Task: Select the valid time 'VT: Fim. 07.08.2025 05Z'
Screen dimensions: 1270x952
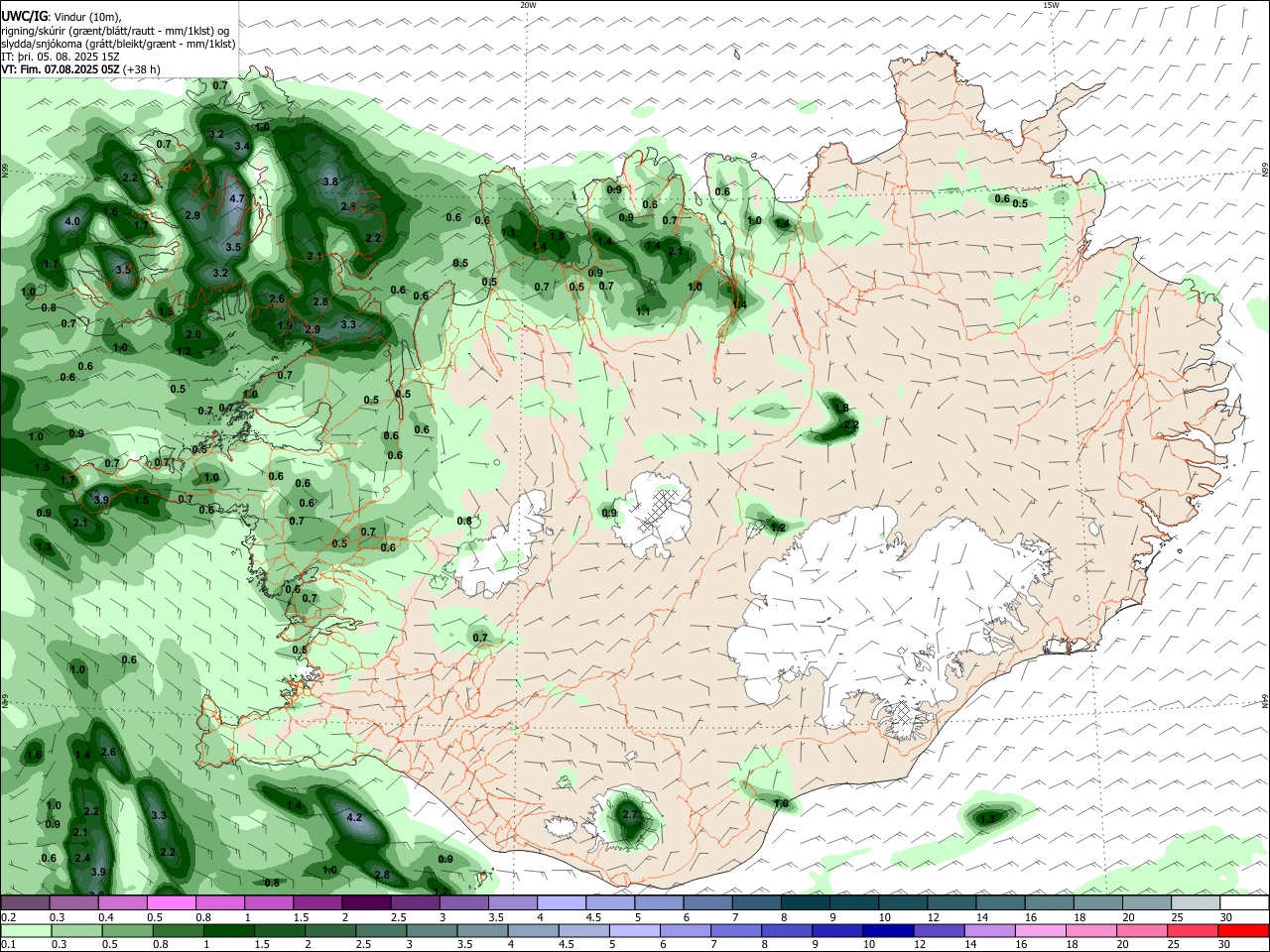Action: (x=61, y=69)
